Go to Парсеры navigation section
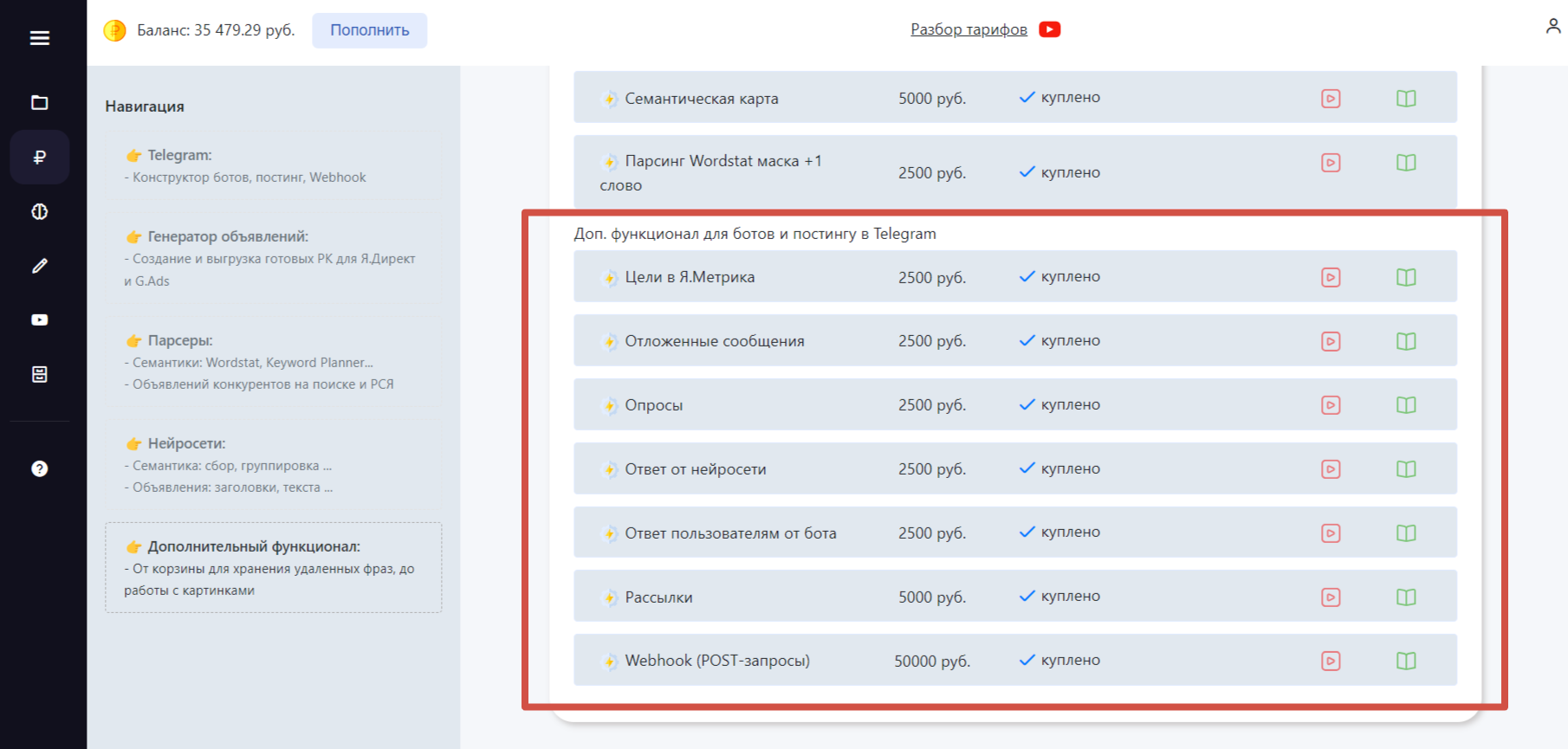The height and width of the screenshot is (749, 1568). tap(274, 362)
